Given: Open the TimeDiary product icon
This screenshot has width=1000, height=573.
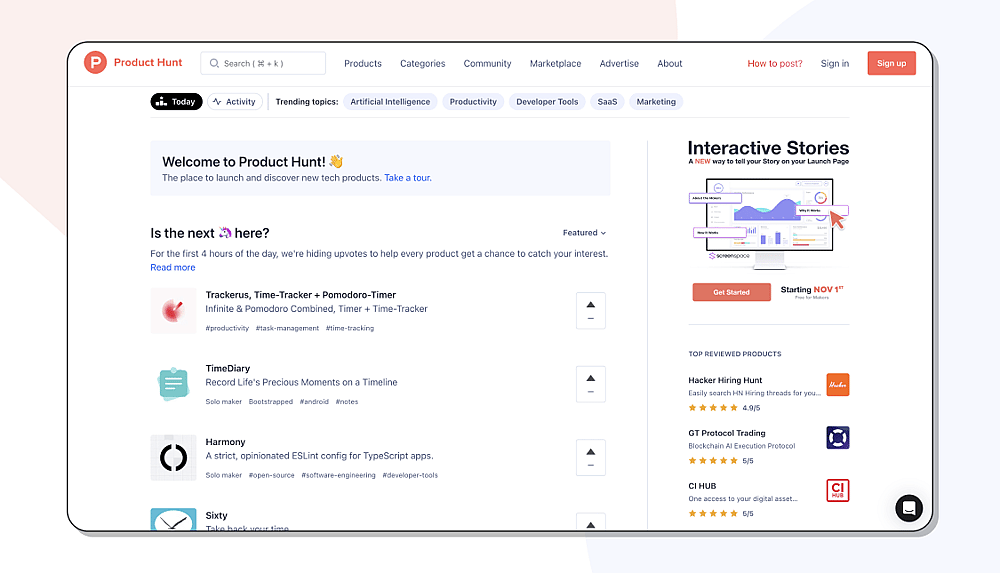Looking at the screenshot, I should point(173,384).
